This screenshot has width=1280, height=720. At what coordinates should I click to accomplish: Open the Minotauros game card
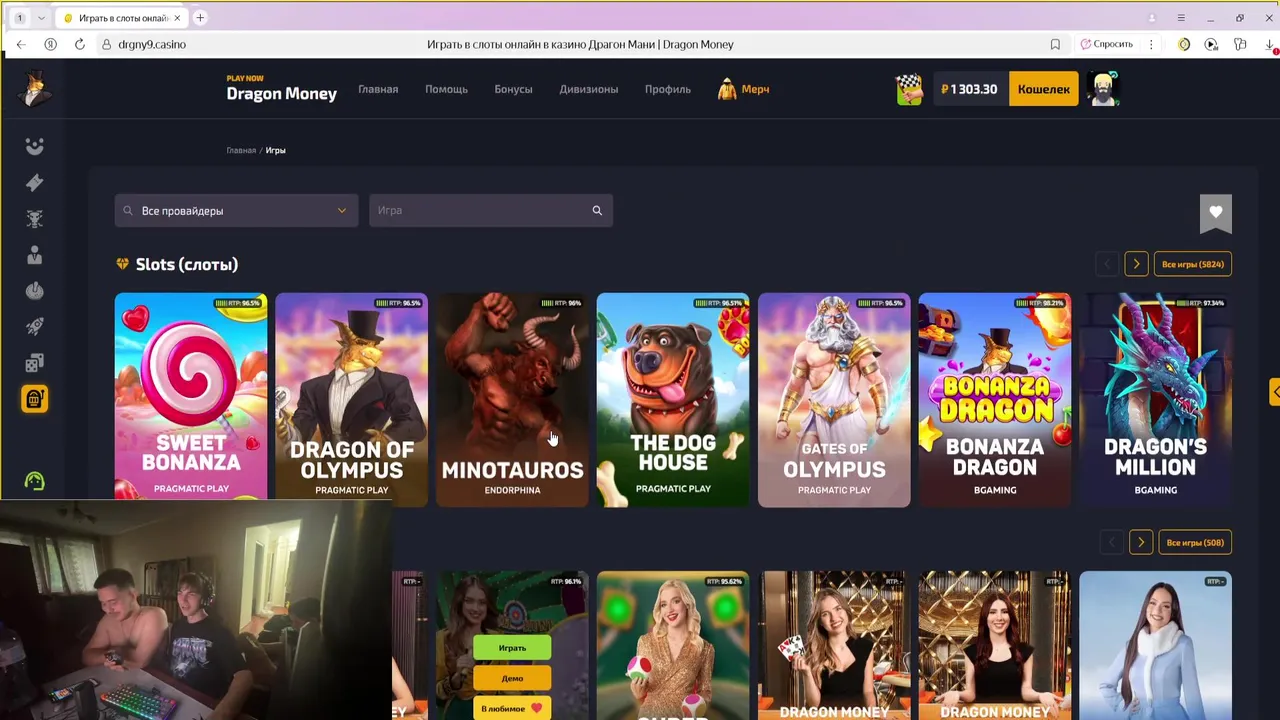512,400
